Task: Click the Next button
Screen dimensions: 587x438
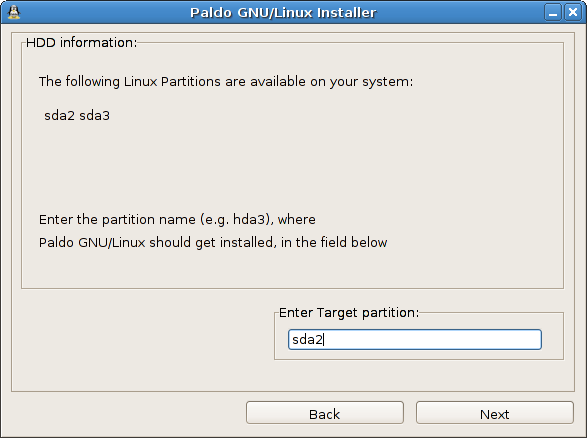Action: [495, 413]
